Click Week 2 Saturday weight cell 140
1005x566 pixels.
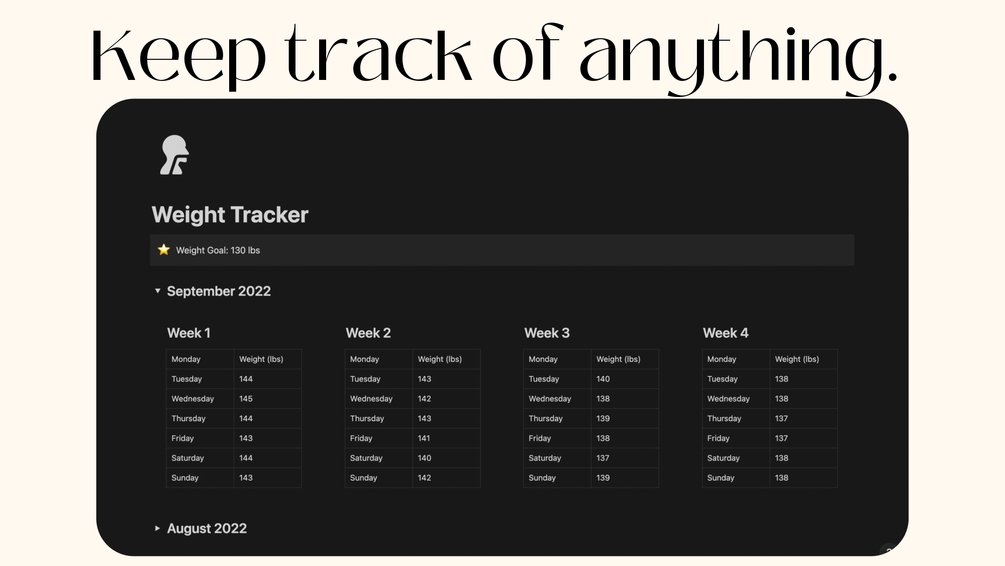tap(446, 458)
